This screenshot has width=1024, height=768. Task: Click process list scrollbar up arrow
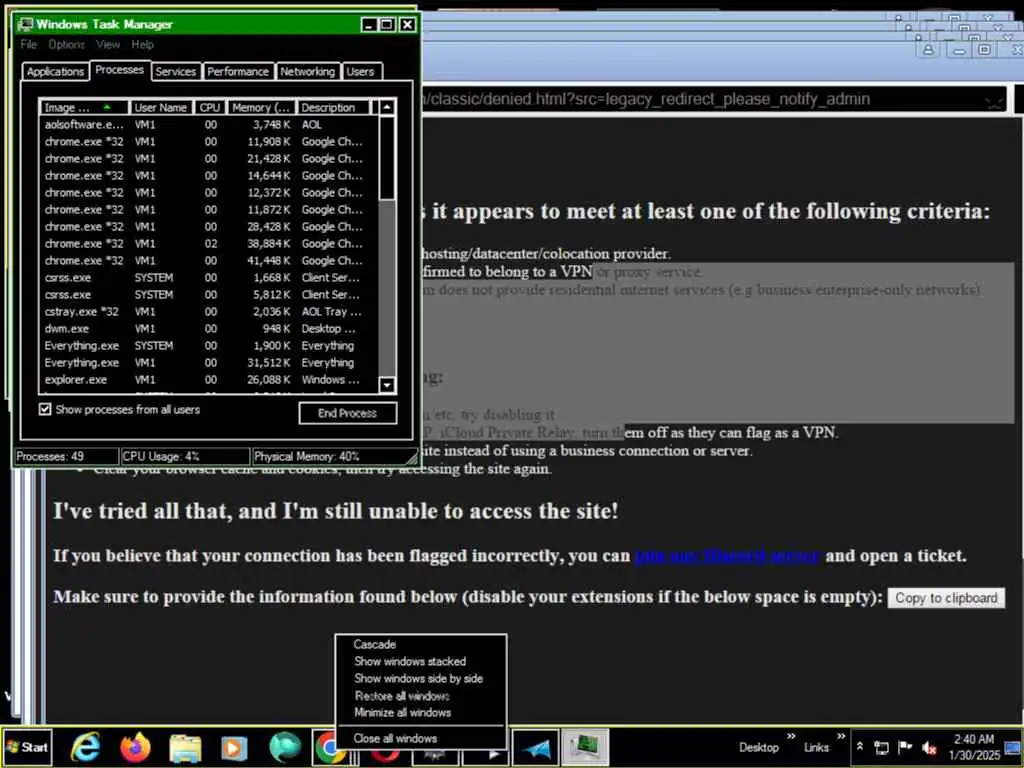pyautogui.click(x=387, y=107)
